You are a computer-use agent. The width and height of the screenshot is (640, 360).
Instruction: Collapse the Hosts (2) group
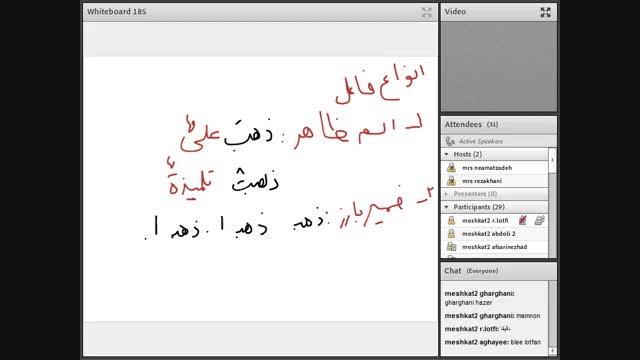(x=446, y=154)
